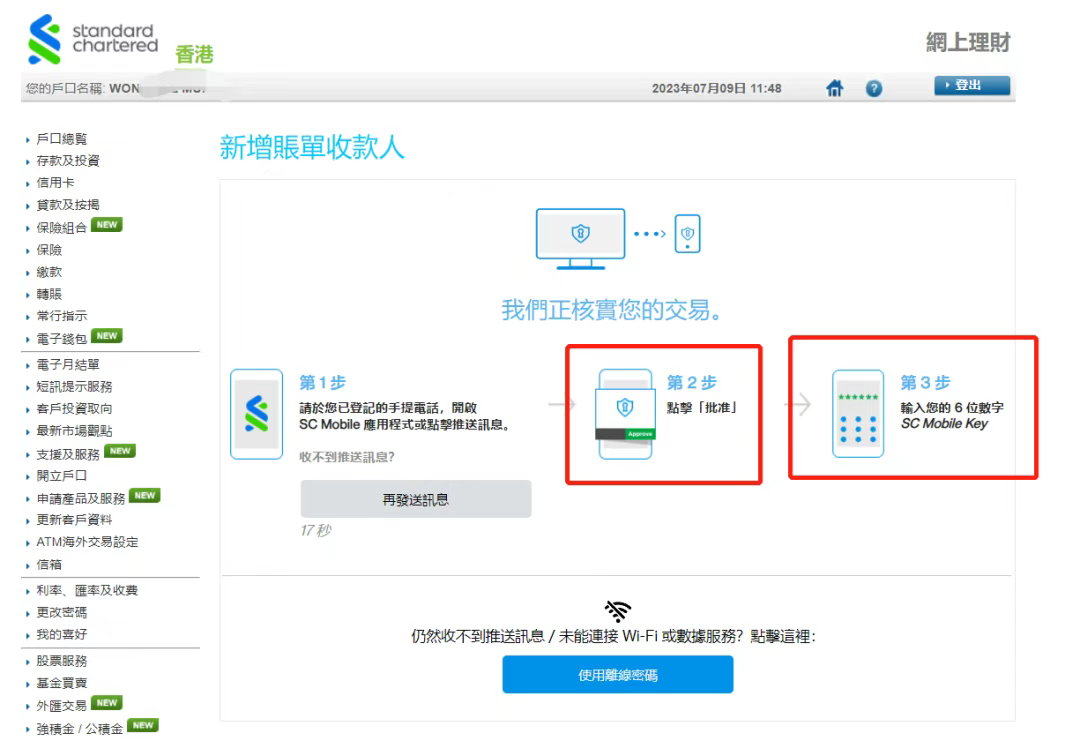Click the step 1 phone app icon
The image size is (1080, 741).
[x=256, y=414]
